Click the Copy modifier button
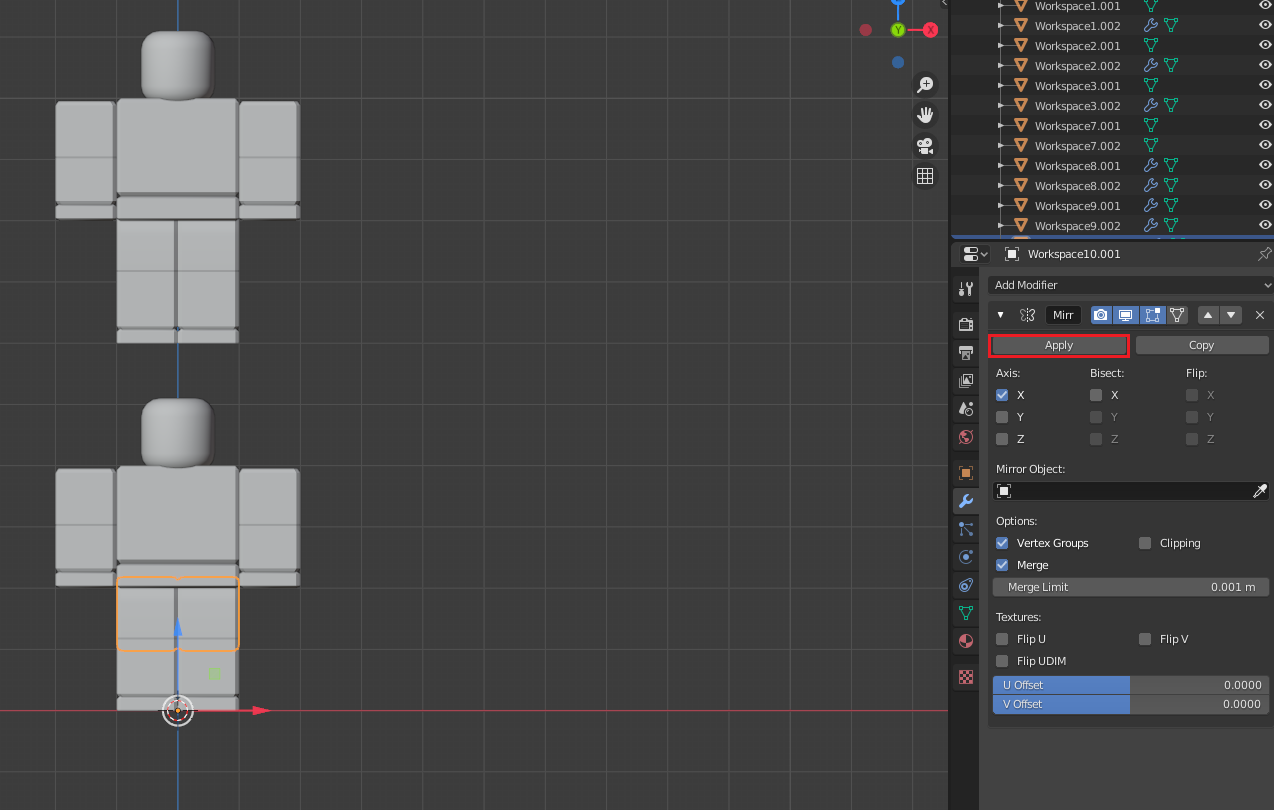The height and width of the screenshot is (810, 1274). [x=1202, y=345]
